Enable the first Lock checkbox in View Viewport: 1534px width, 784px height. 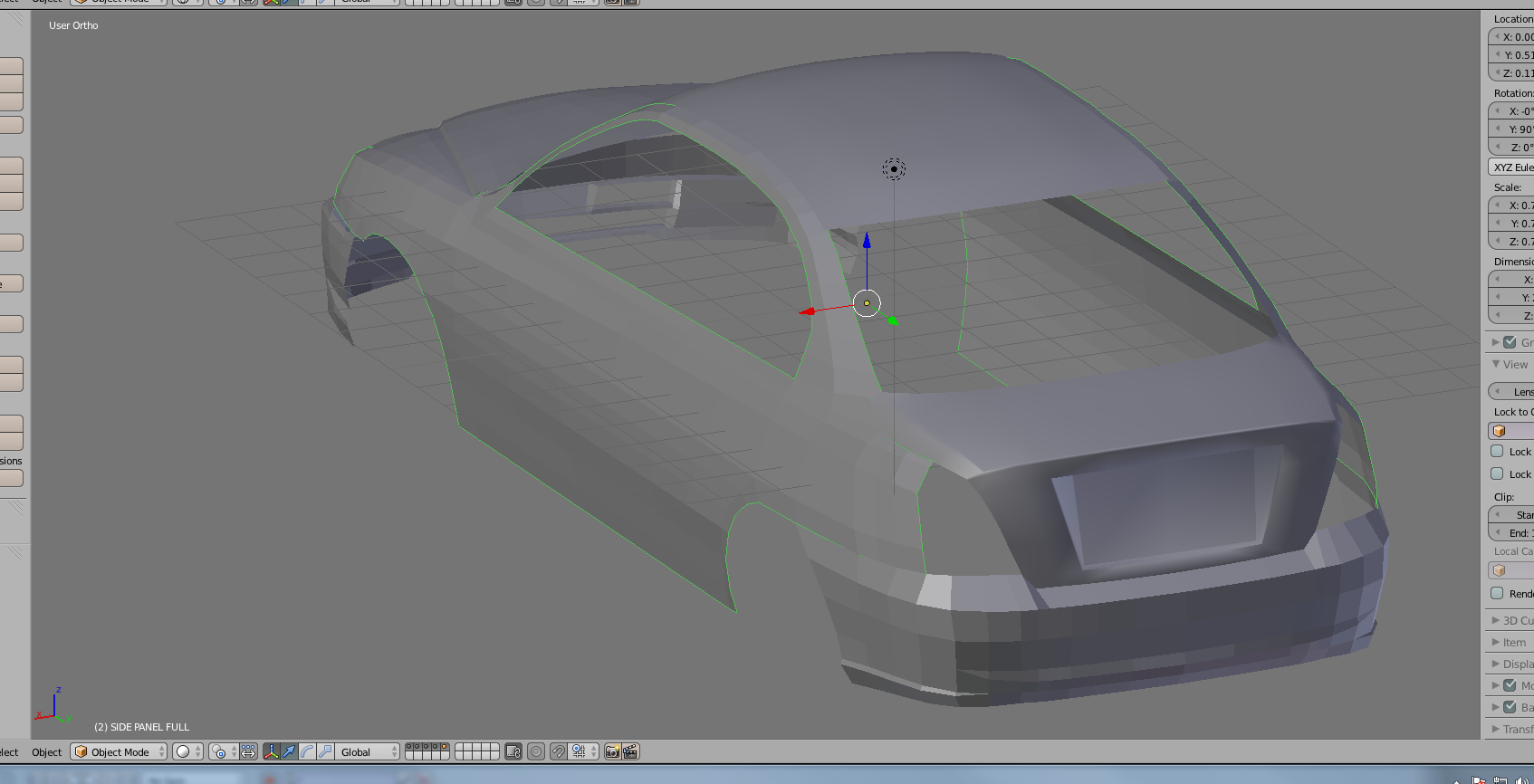[1497, 451]
